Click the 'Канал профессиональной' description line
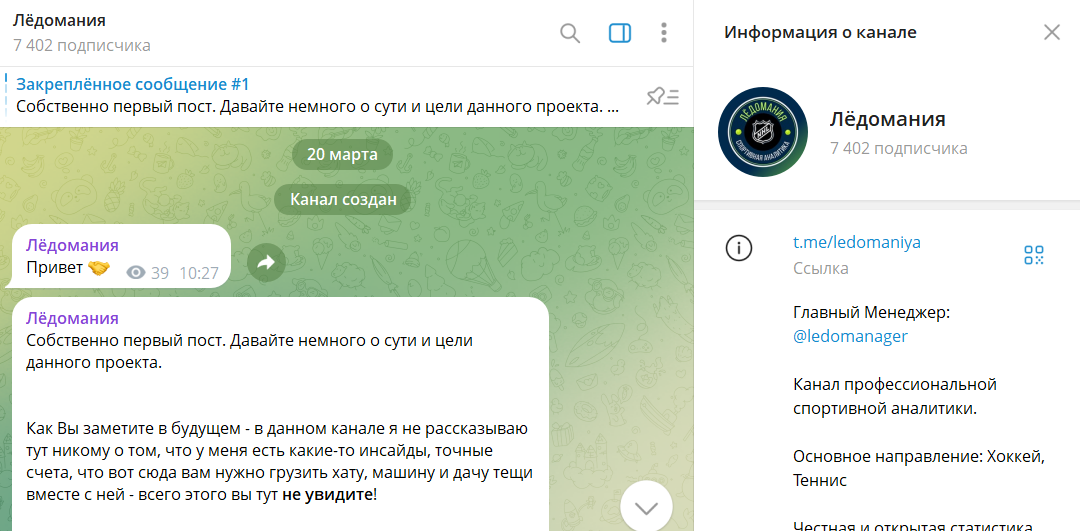The width and height of the screenshot is (1080, 531). [x=895, y=384]
